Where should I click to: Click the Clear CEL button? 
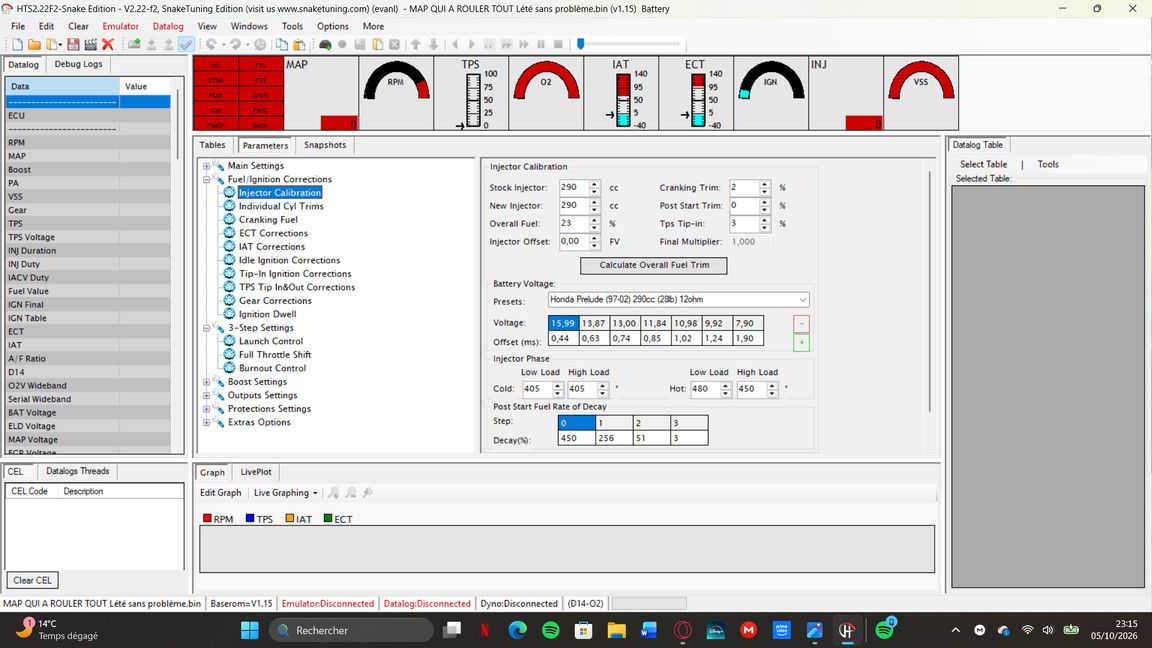pyautogui.click(x=32, y=580)
